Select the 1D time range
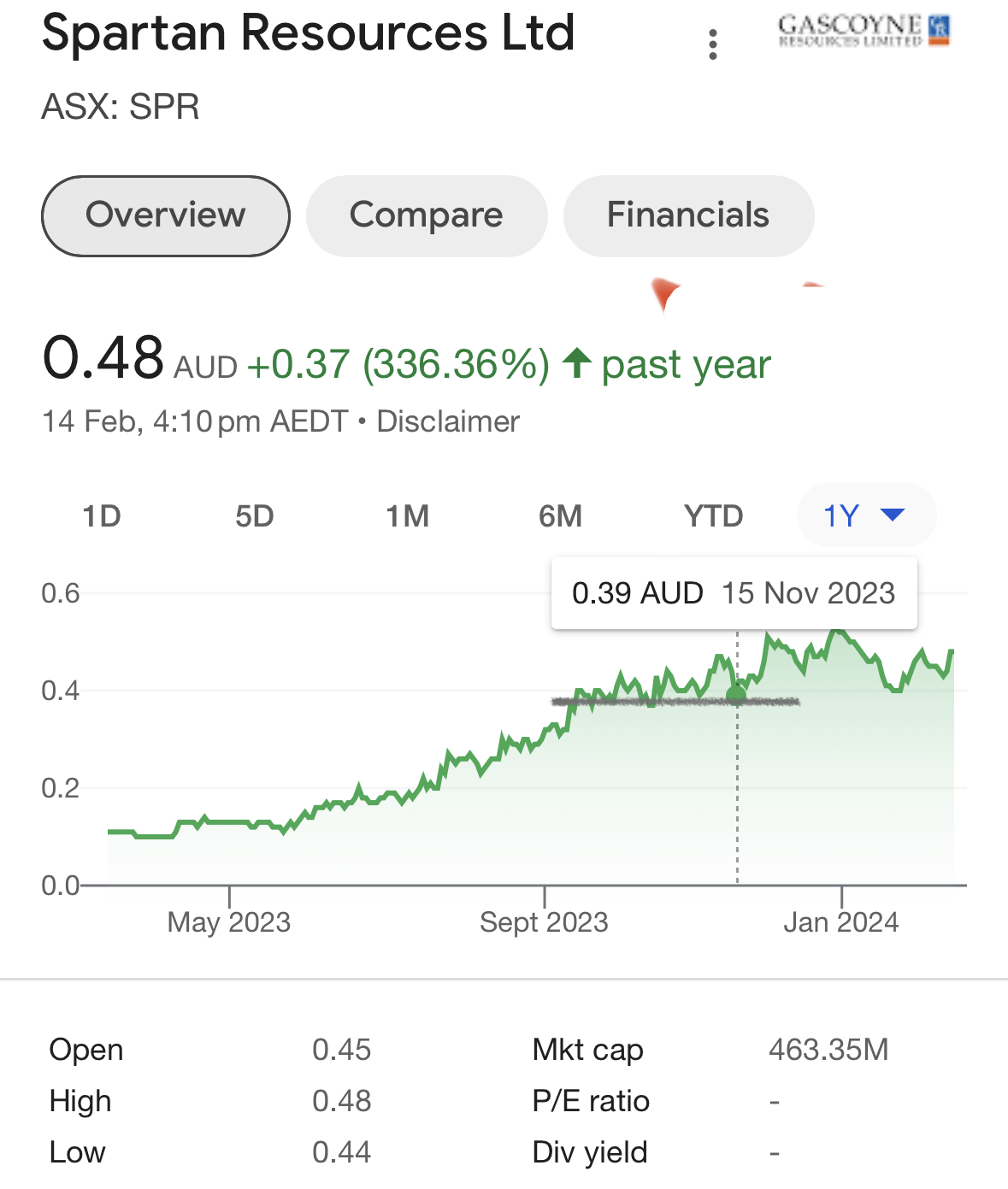 pos(102,516)
